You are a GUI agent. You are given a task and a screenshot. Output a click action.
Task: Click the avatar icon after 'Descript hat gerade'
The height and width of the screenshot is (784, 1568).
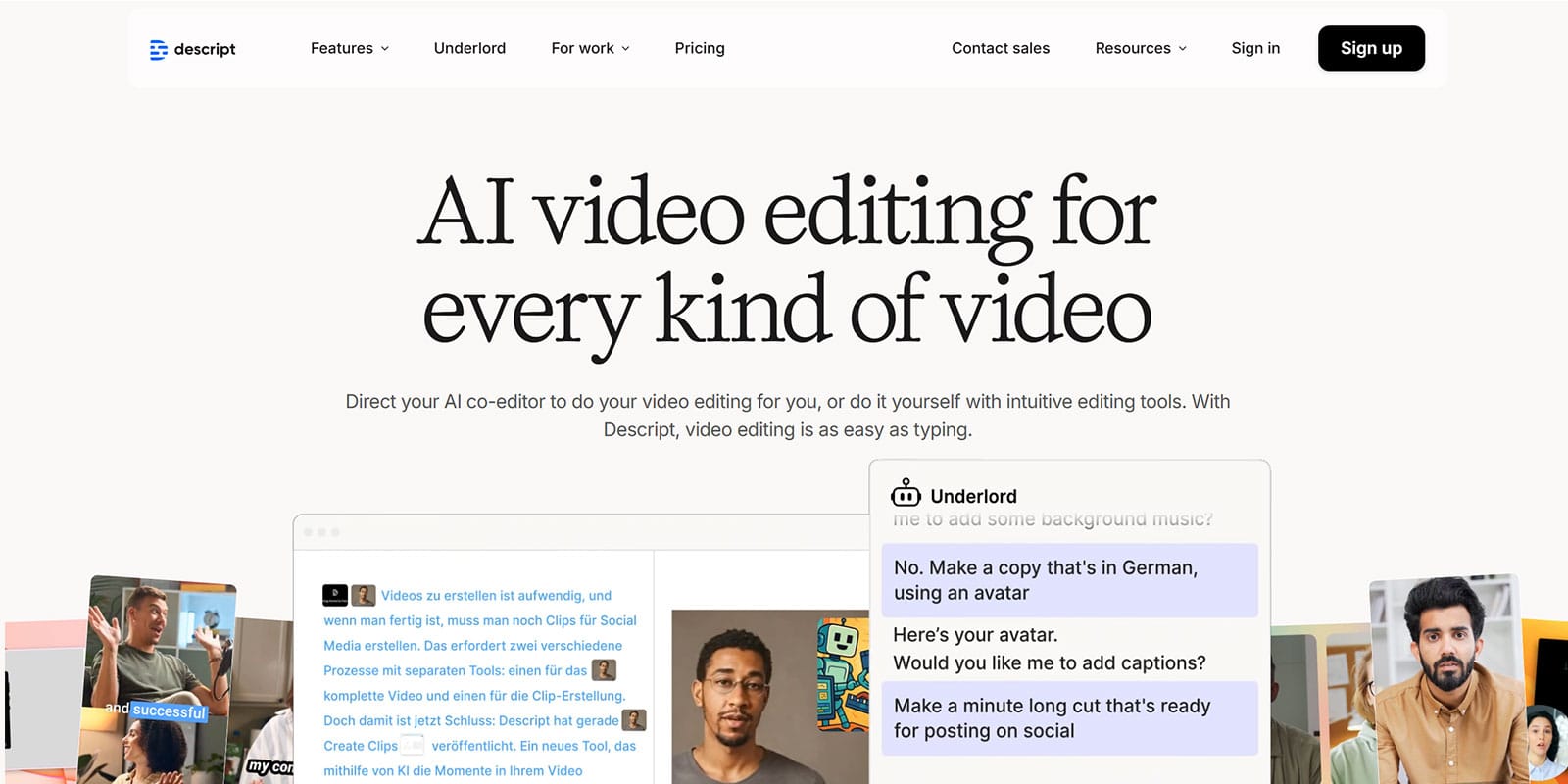click(634, 720)
